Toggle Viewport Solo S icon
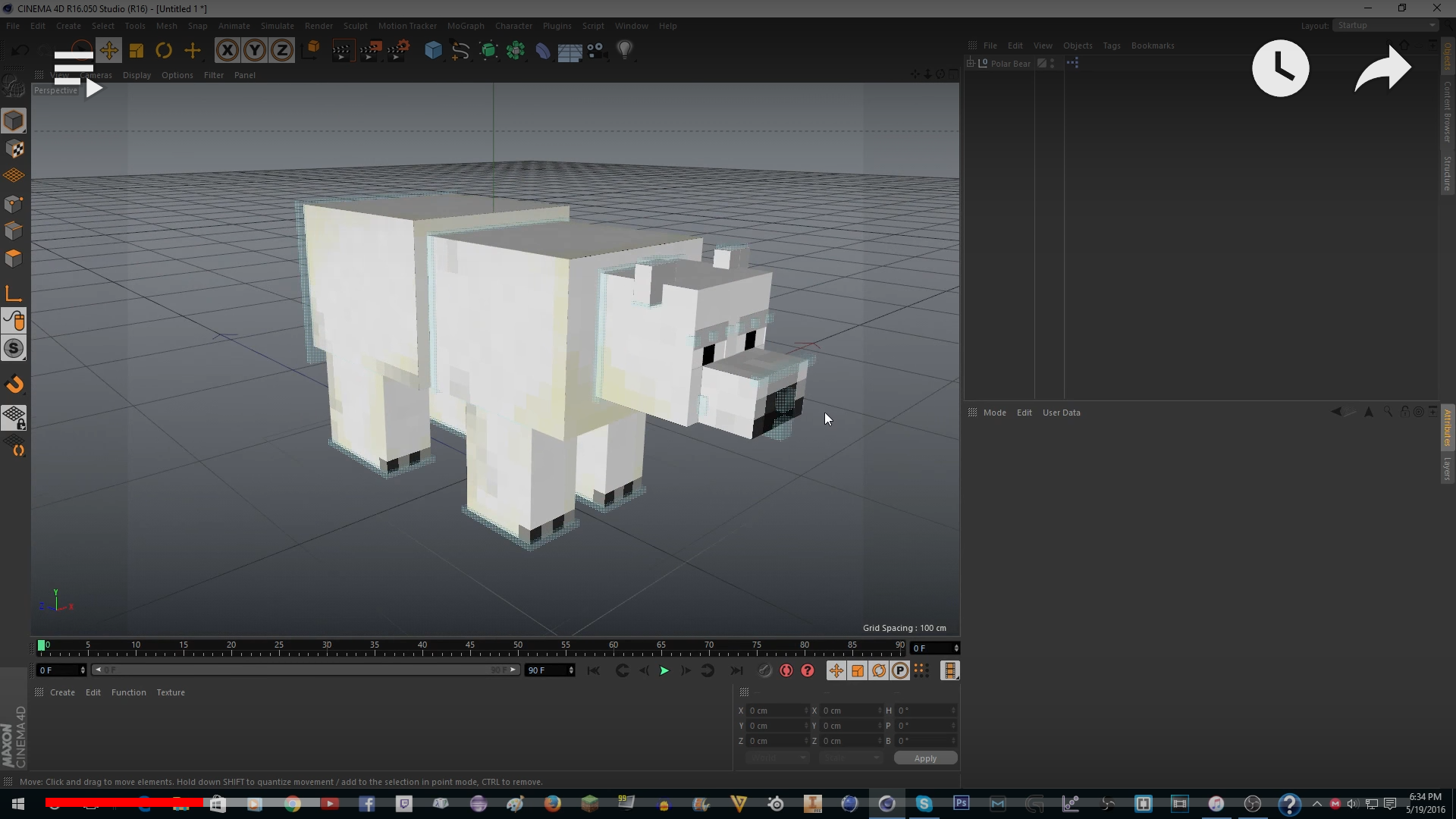The image size is (1456, 819). pos(14,349)
